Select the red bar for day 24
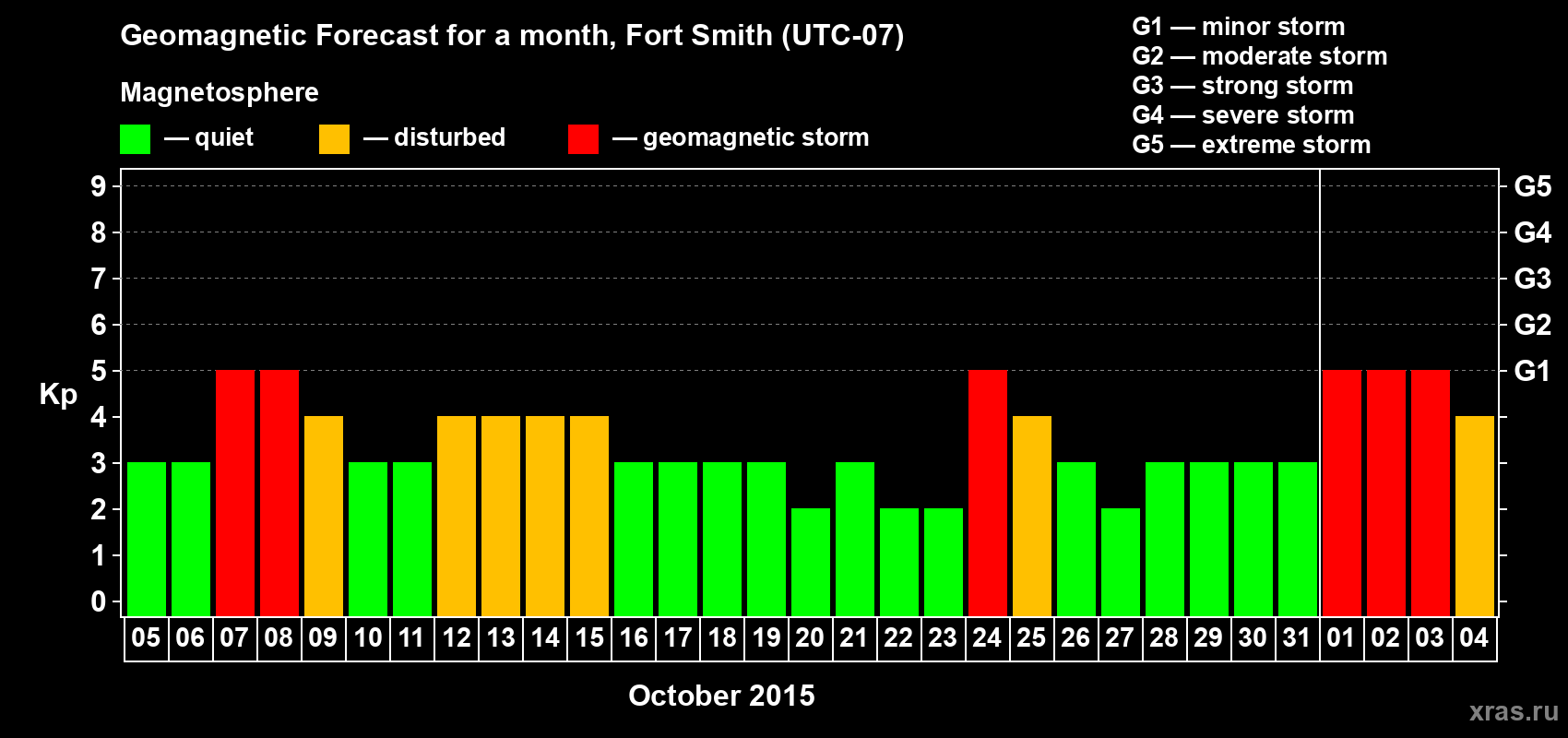The height and width of the screenshot is (738, 1568). pyautogui.click(x=988, y=494)
